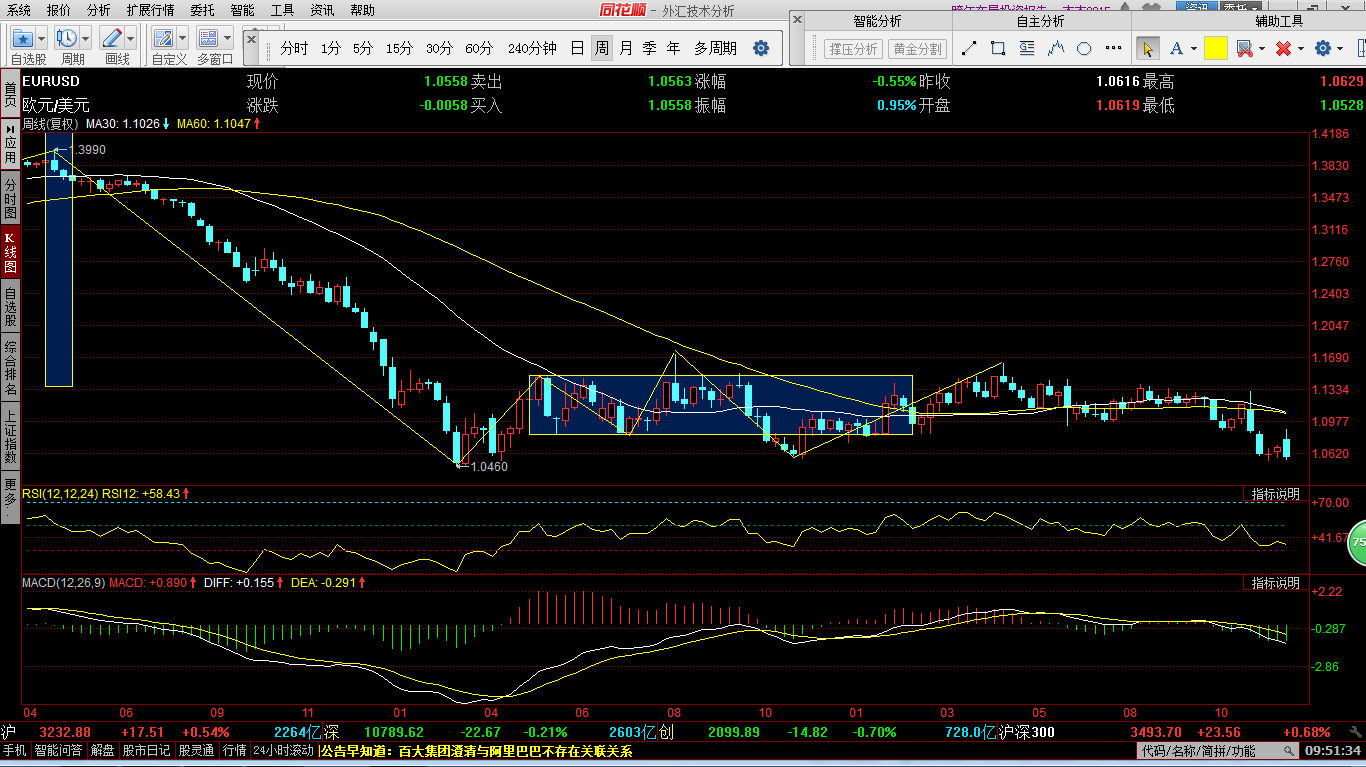The image size is (1366, 767).
Task: Open the K线图 sidebar tab
Action: pos(10,251)
